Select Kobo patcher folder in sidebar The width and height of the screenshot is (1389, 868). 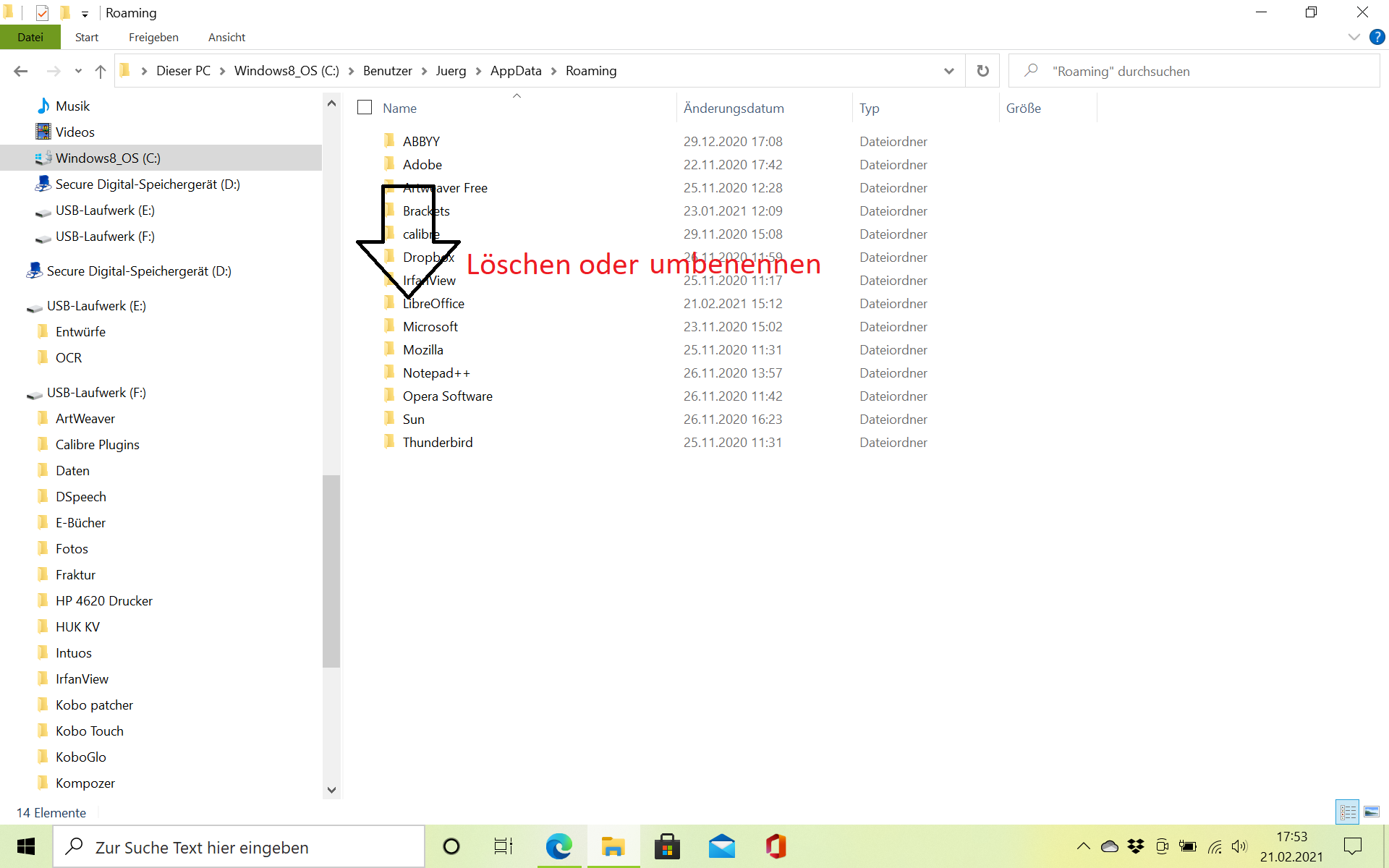coord(94,705)
